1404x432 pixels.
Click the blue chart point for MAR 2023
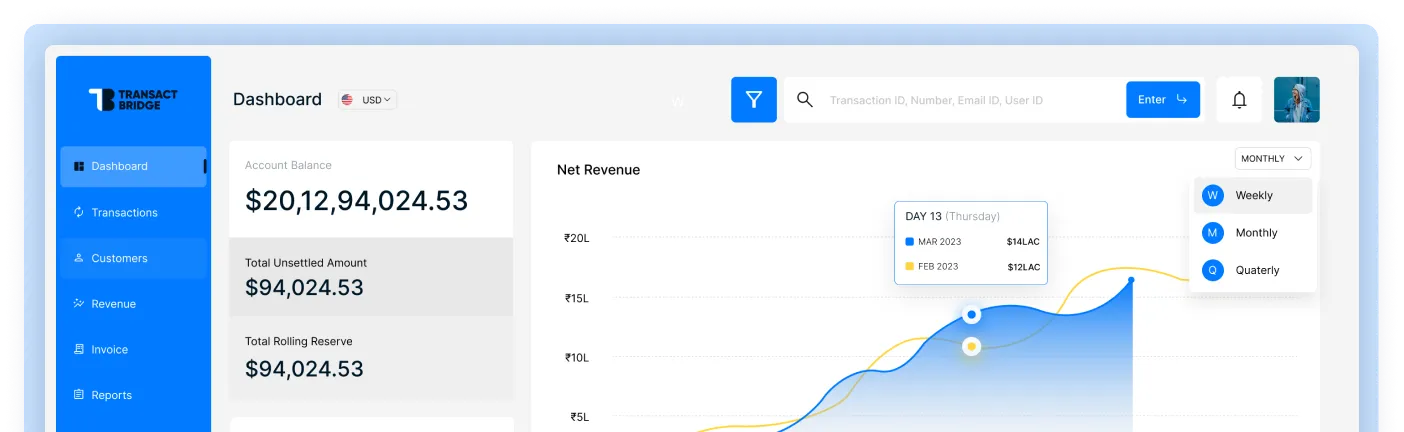(971, 315)
